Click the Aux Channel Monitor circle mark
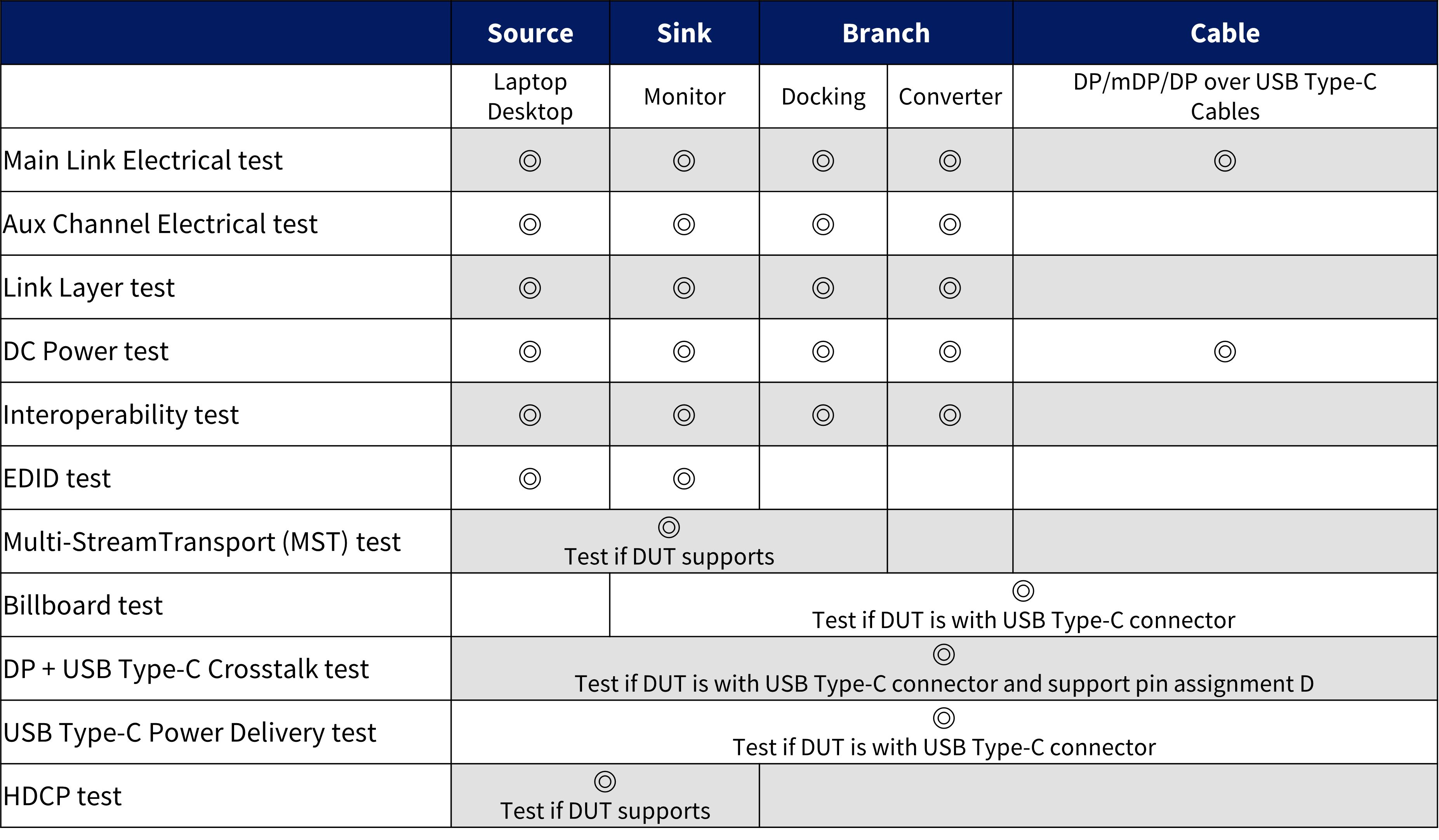1439x840 pixels. point(684,224)
